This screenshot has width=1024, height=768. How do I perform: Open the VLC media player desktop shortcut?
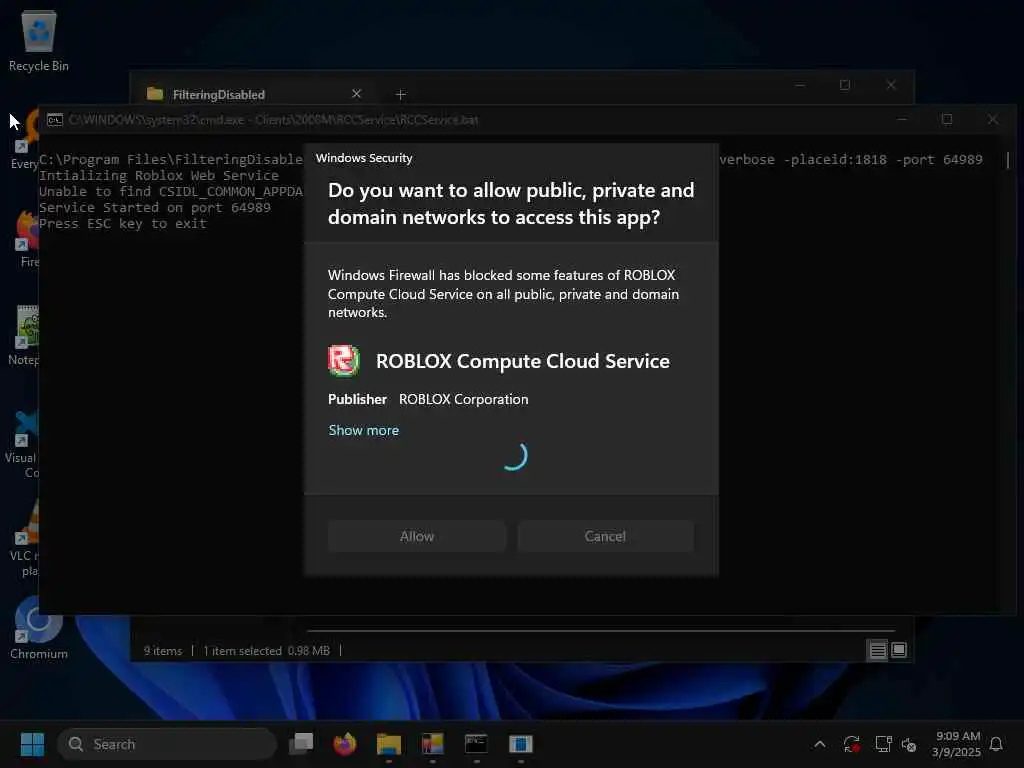25,539
